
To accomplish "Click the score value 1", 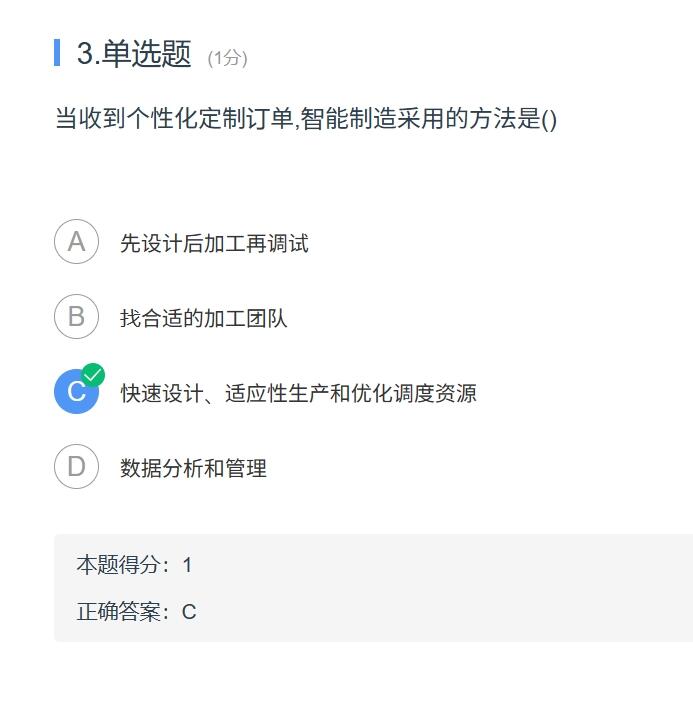I will click(x=188, y=565).
